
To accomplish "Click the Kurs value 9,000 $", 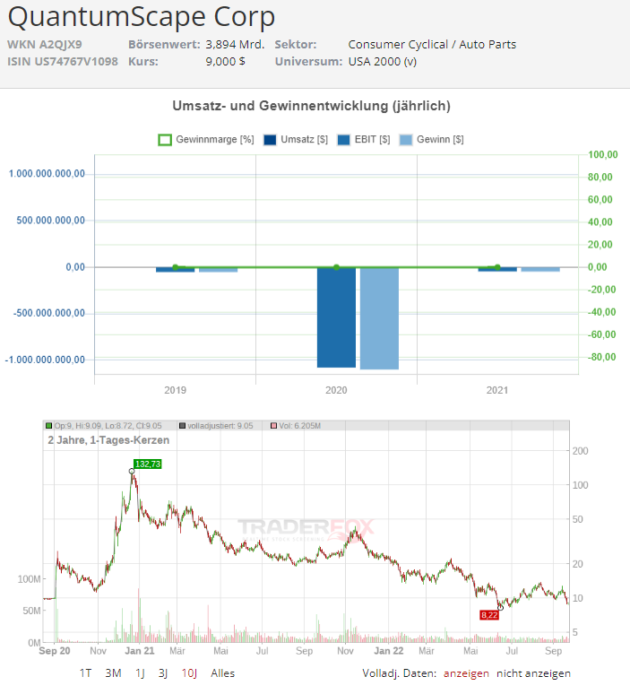I will (225, 62).
